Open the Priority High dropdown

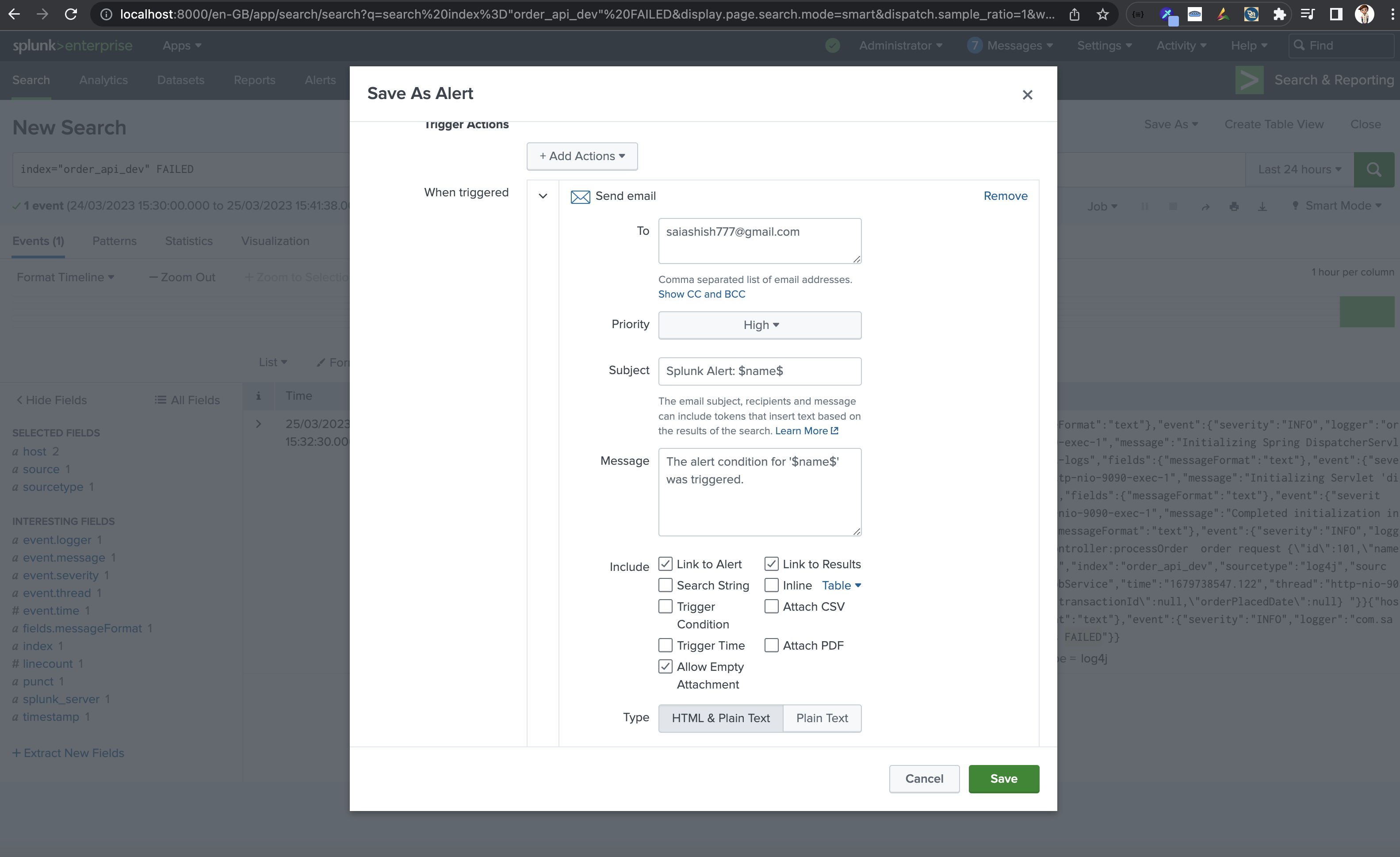pyautogui.click(x=760, y=325)
